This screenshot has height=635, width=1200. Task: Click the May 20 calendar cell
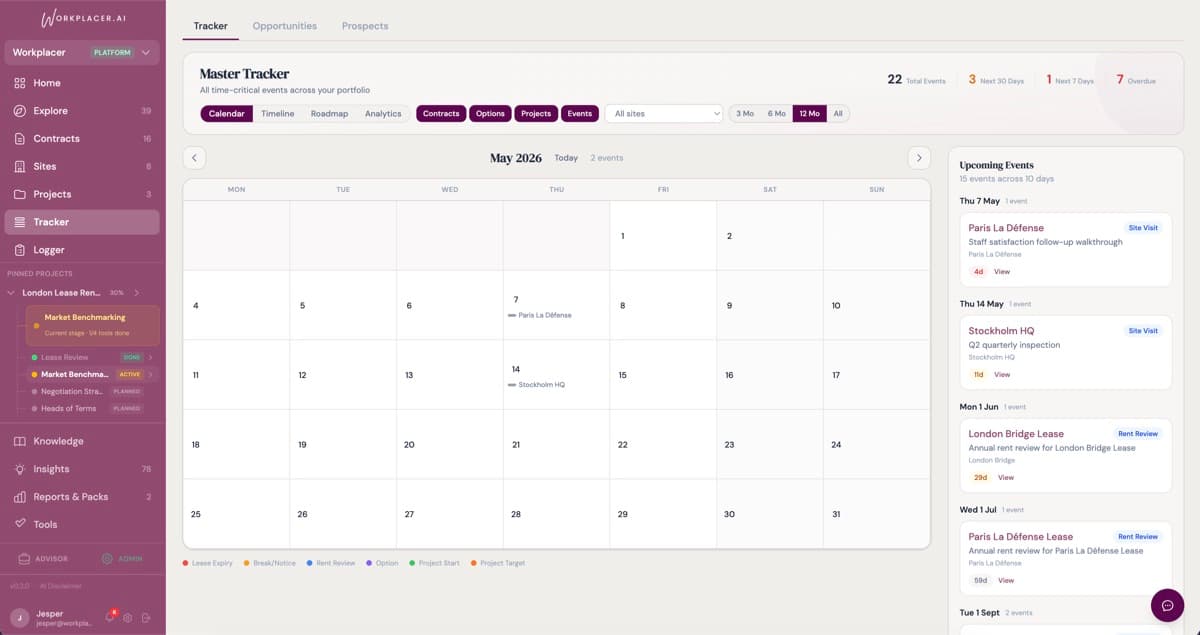click(x=449, y=444)
